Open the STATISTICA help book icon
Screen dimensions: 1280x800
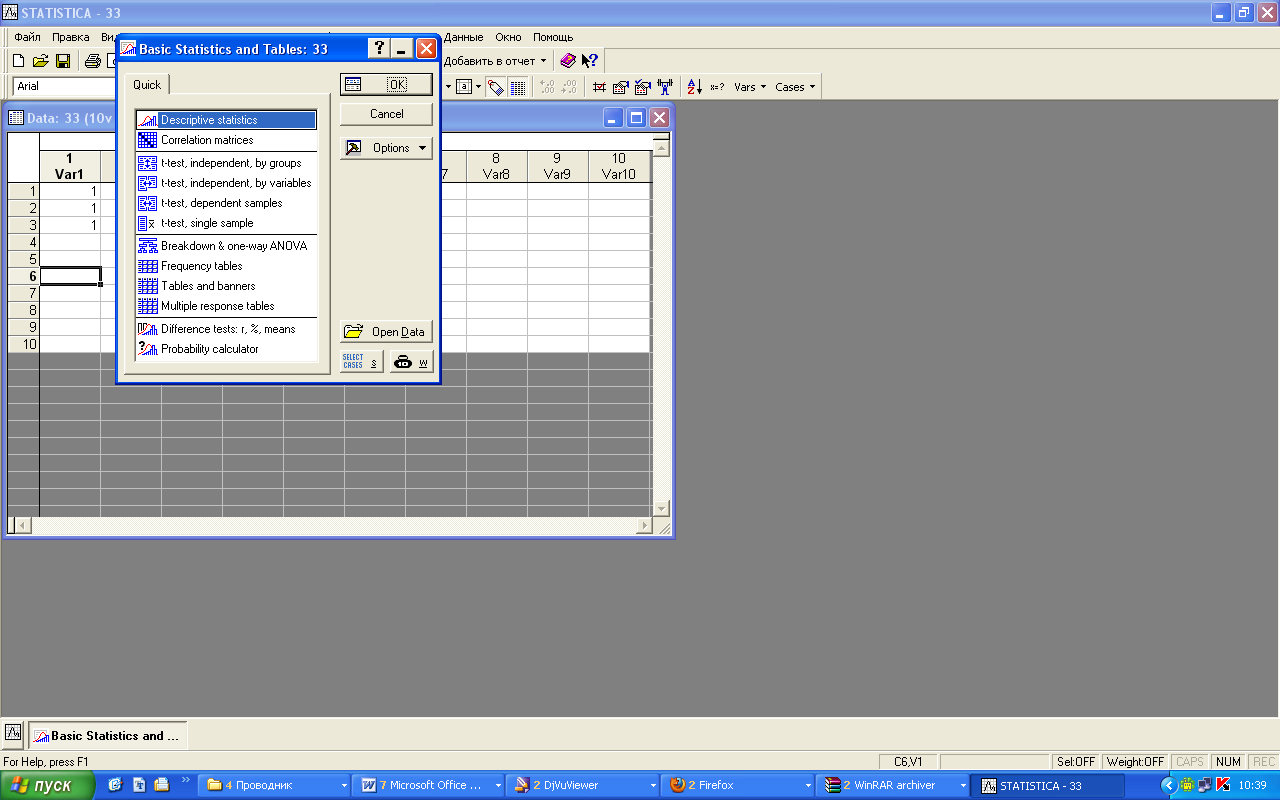click(568, 61)
